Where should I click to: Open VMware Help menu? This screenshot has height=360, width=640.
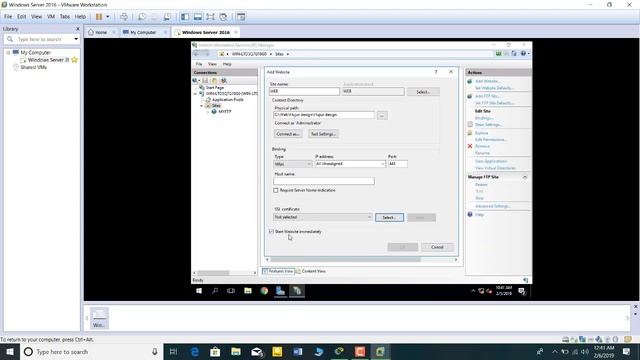(80, 17)
